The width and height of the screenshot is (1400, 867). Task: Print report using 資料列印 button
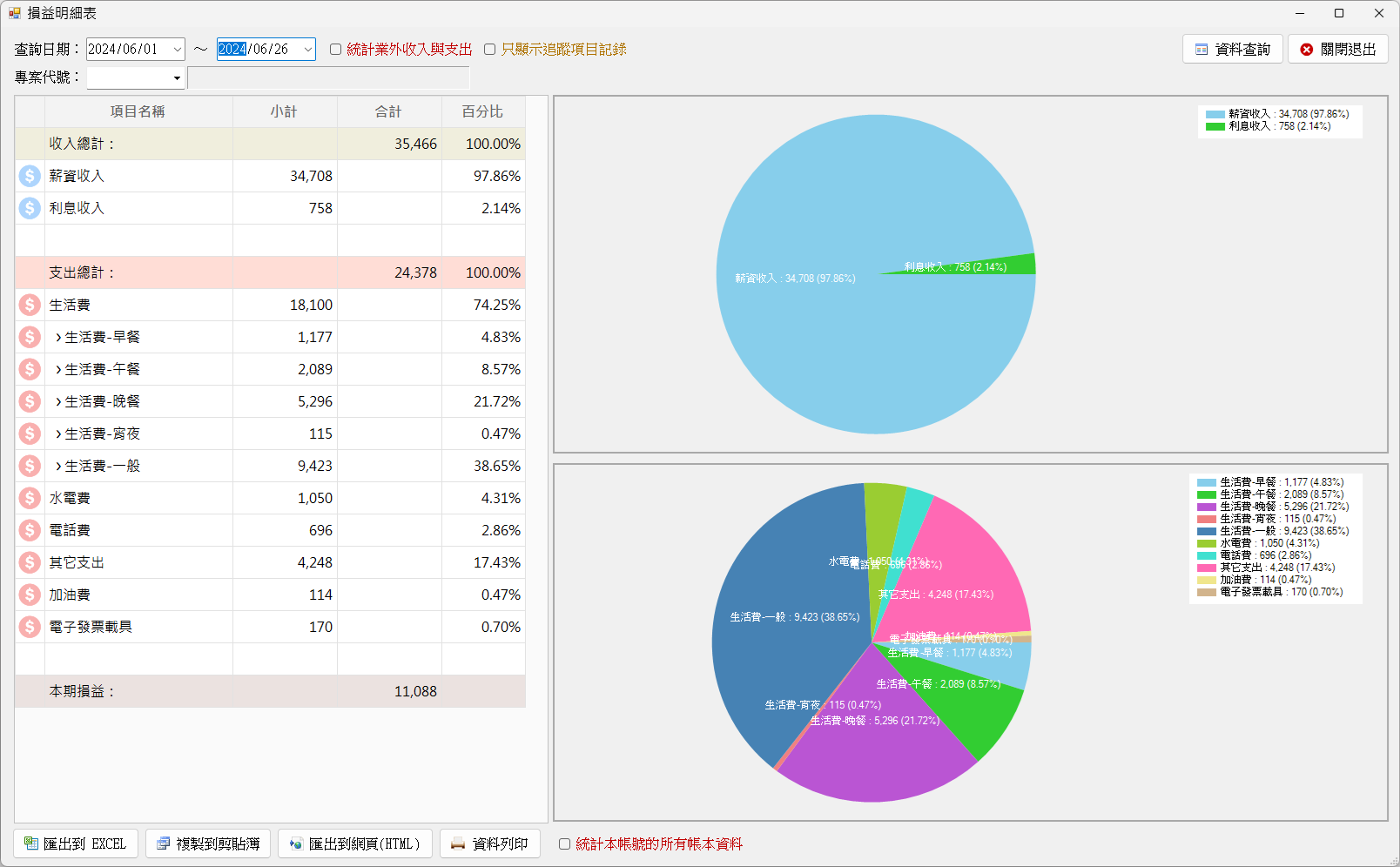tap(490, 843)
